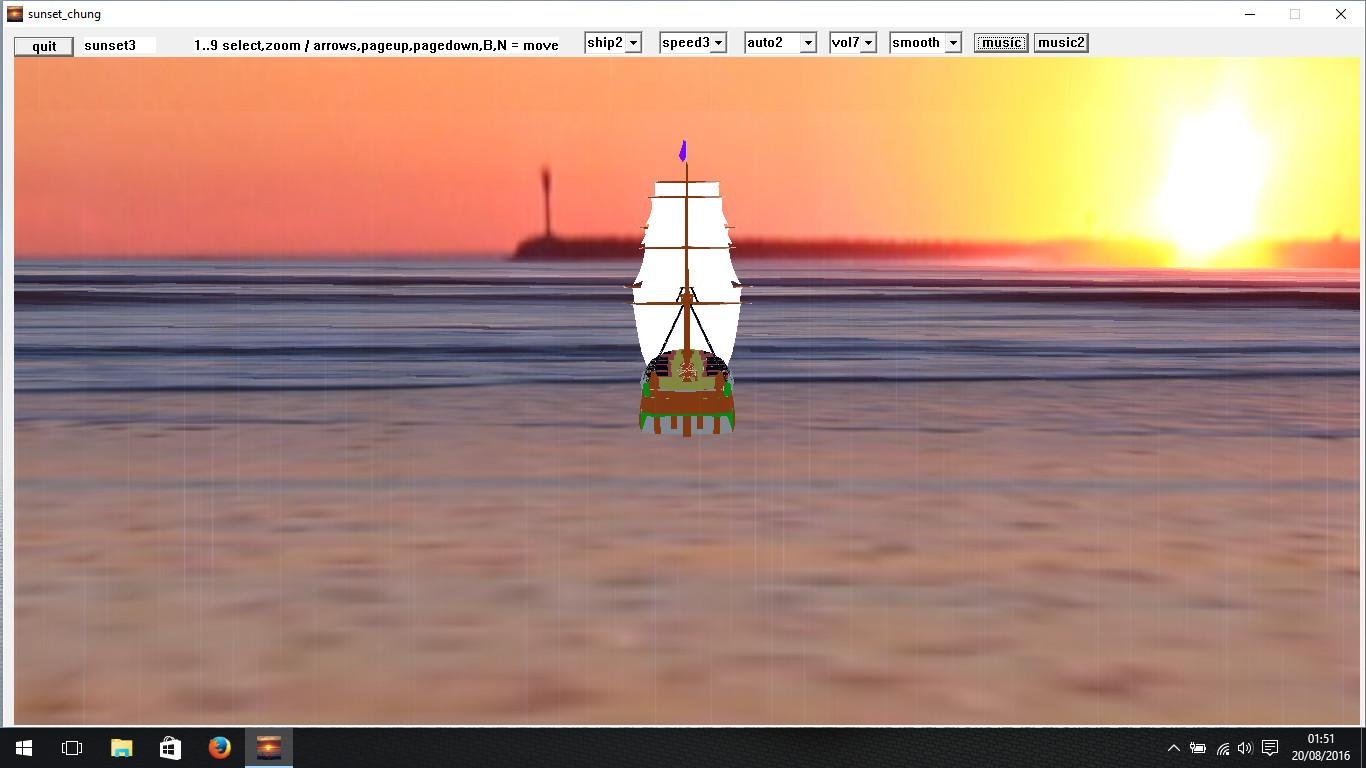Open the Windows Store taskbar icon
The width and height of the screenshot is (1366, 768).
point(170,748)
